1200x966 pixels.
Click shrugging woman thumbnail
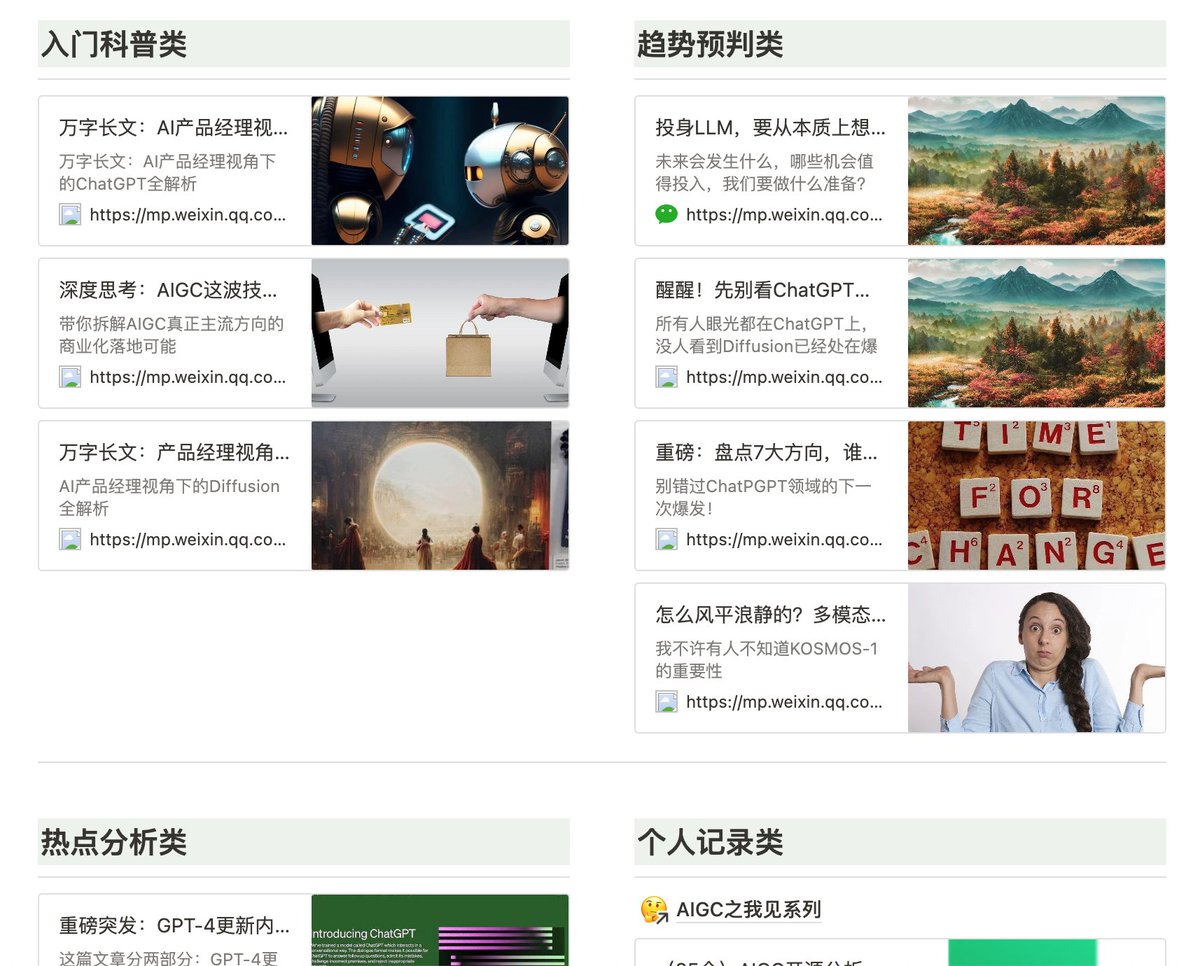[1036, 658]
